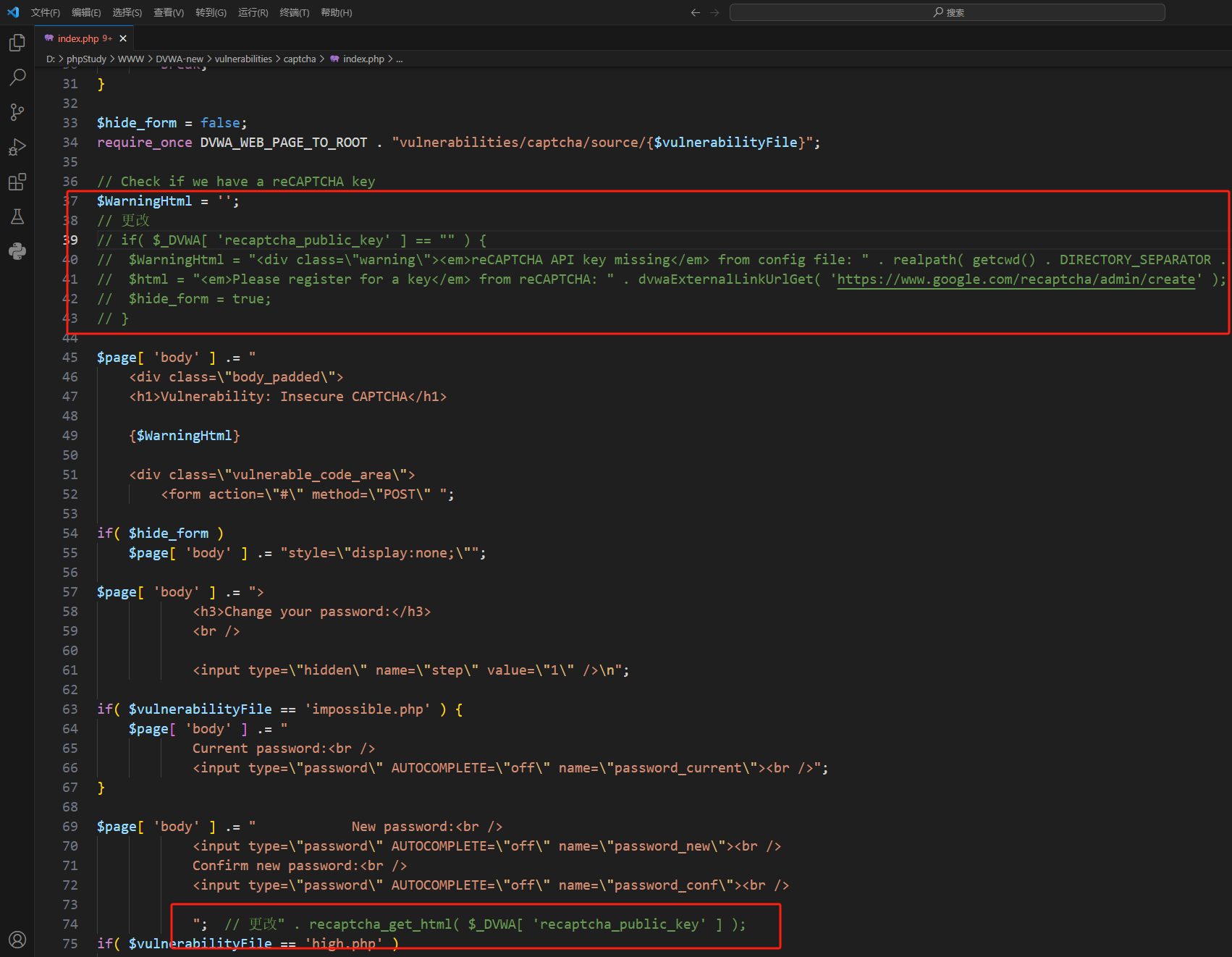Click '$hide_form = true;' comment on line 42
This screenshot has height=957, width=1232.
point(201,299)
